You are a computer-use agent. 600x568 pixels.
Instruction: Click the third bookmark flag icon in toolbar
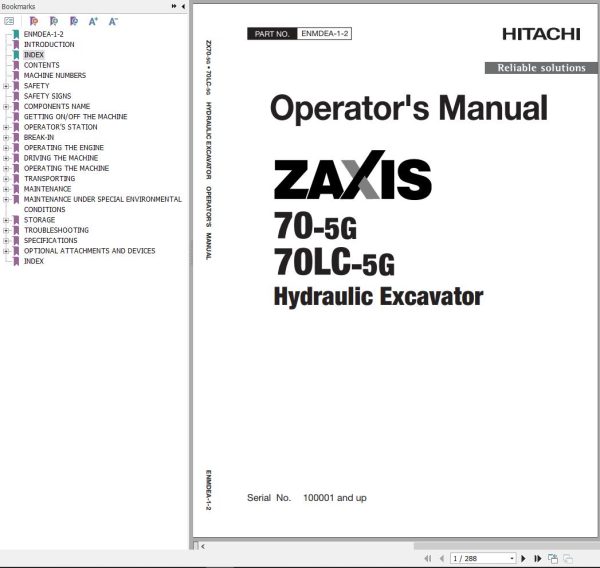(74, 21)
